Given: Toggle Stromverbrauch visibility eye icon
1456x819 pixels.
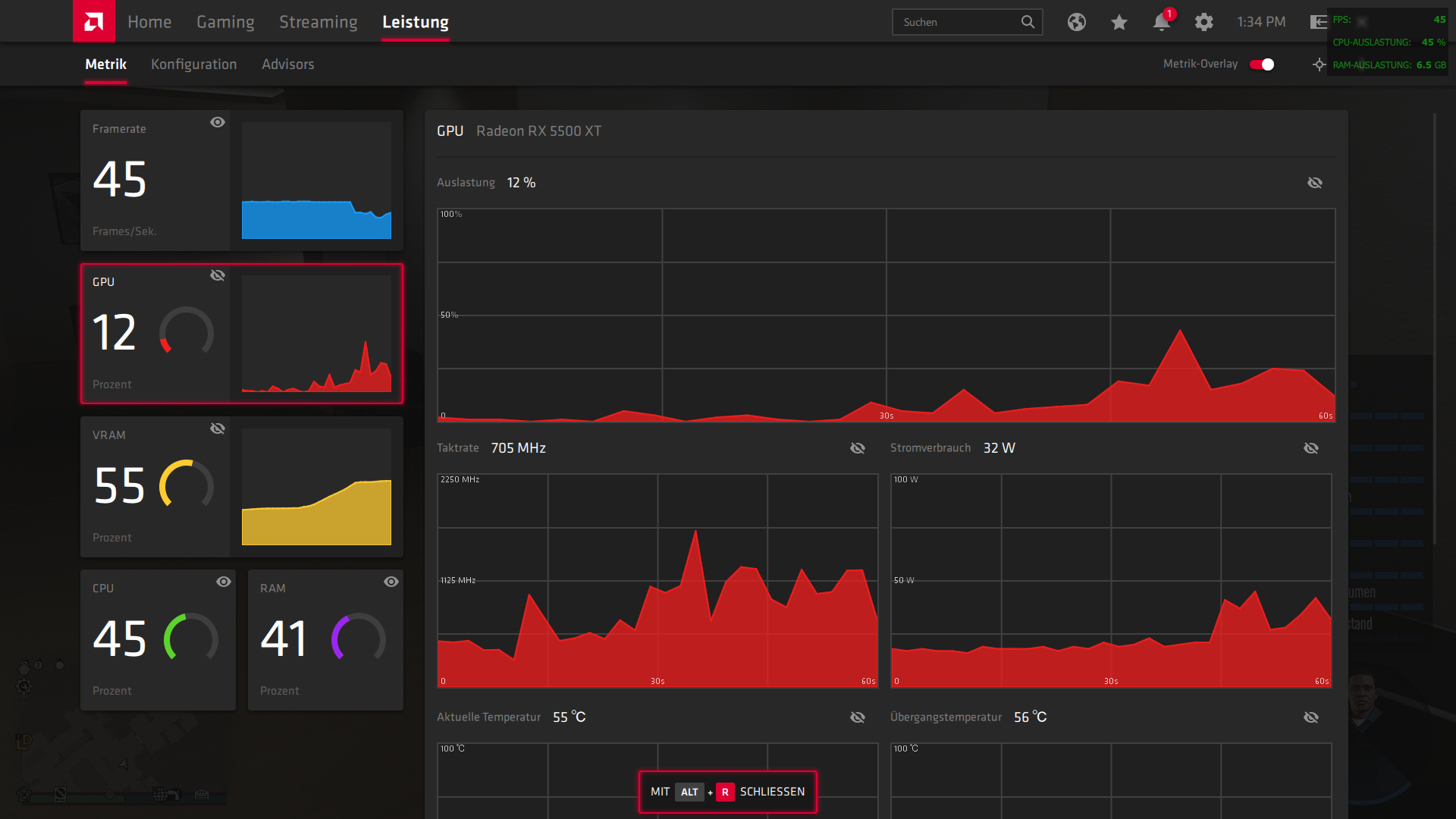Looking at the screenshot, I should [1311, 448].
